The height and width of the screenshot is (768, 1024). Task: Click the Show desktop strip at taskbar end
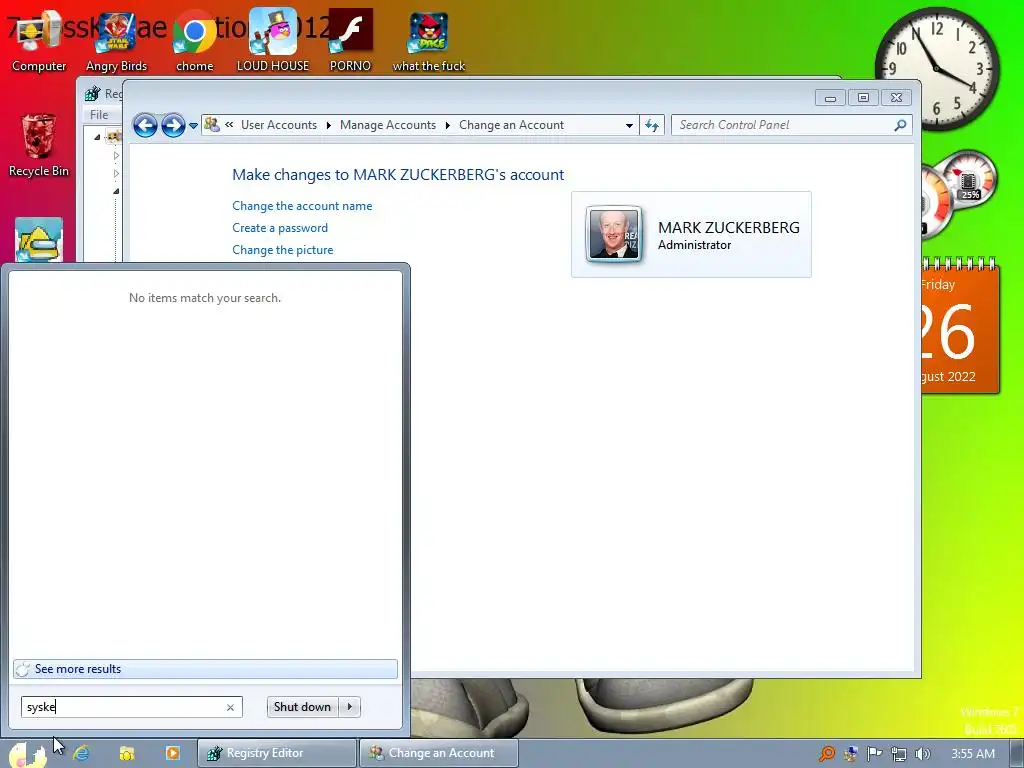pyautogui.click(x=1017, y=754)
